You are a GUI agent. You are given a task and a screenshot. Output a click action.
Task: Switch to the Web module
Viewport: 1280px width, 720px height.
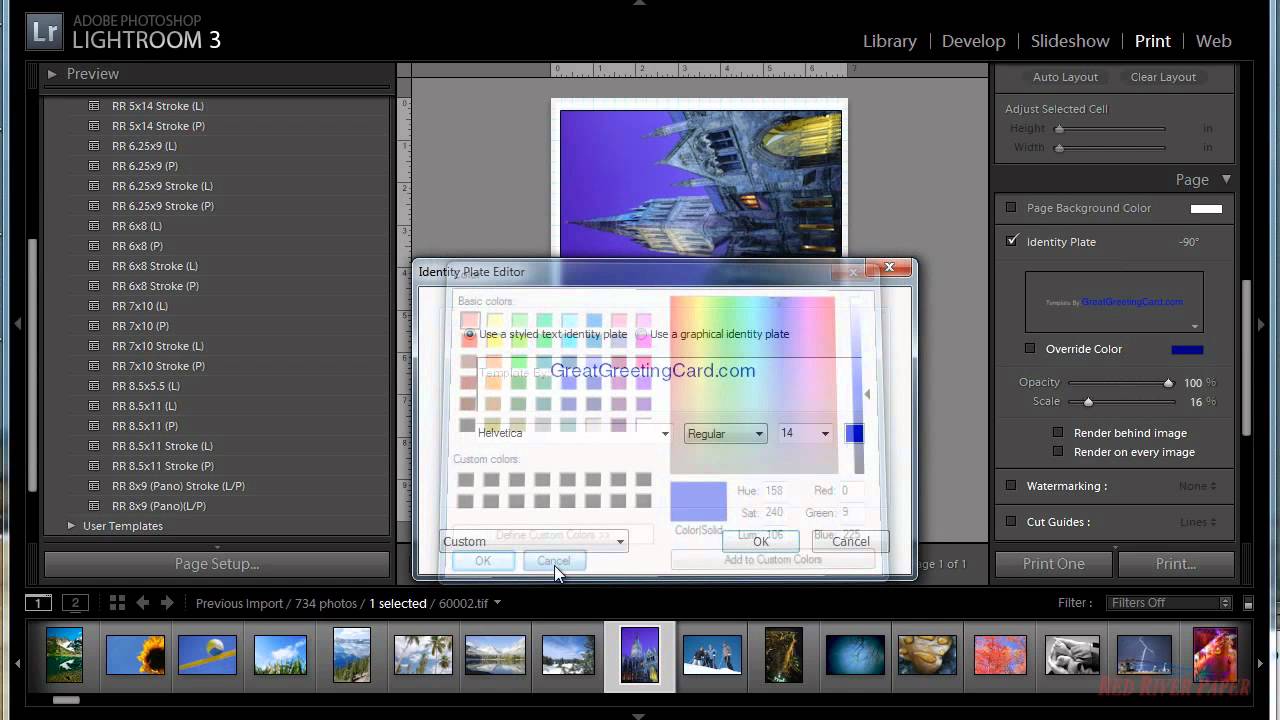(x=1213, y=41)
